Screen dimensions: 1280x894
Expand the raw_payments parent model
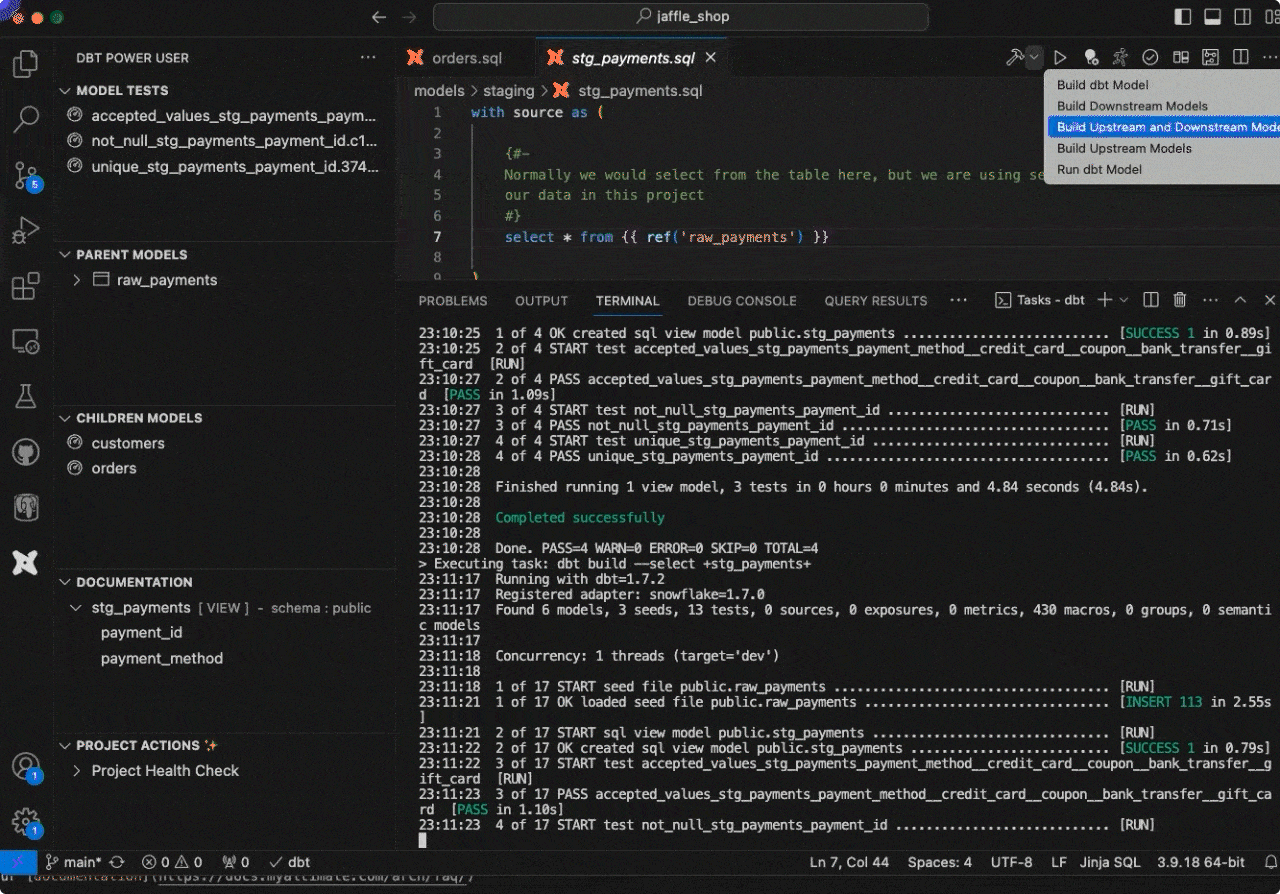(77, 280)
